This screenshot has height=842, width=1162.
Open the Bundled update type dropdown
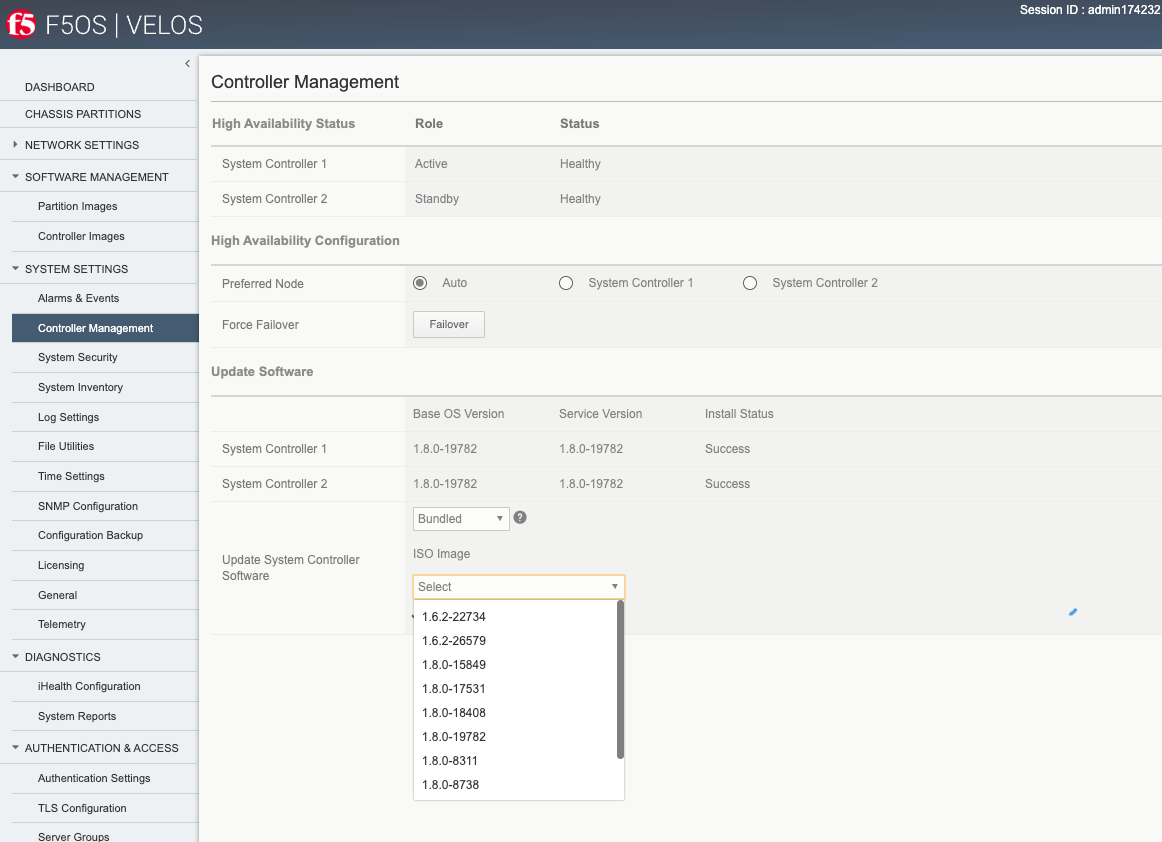point(461,519)
